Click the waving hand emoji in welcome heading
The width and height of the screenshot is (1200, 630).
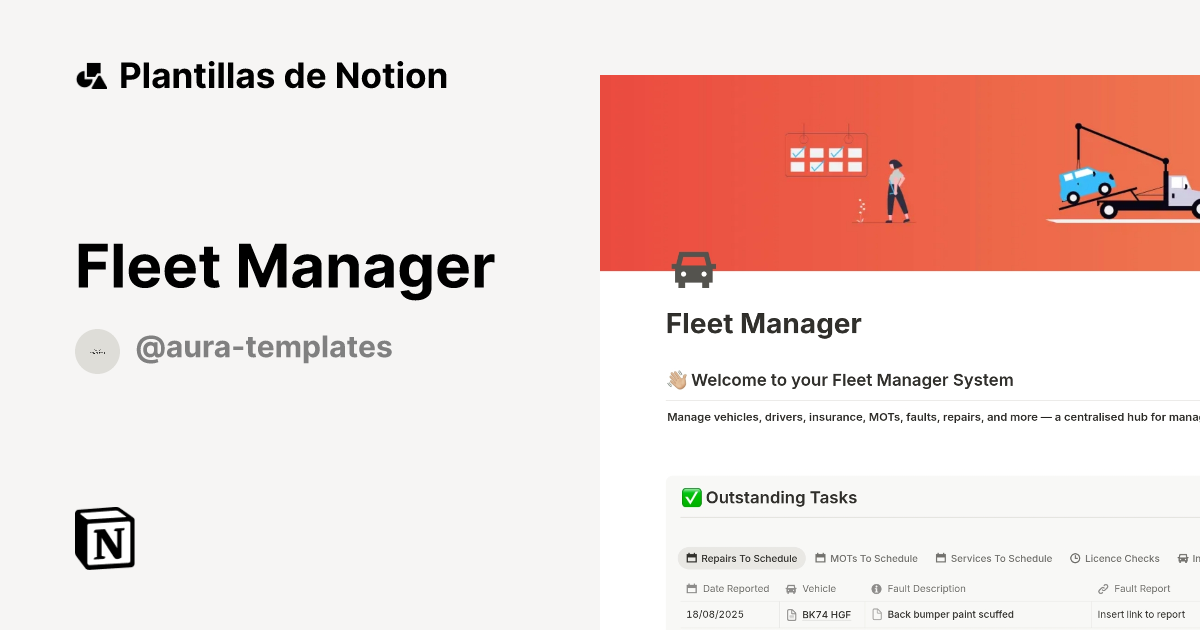point(676,380)
